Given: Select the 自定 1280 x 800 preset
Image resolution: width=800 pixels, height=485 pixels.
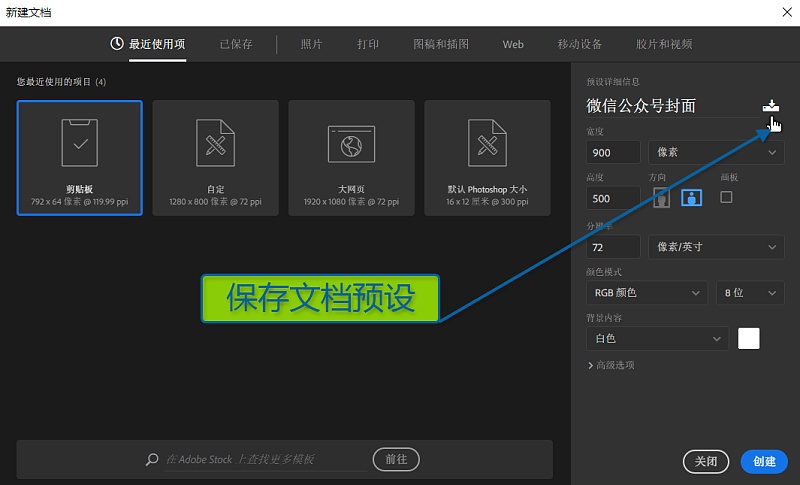Looking at the screenshot, I should (215, 158).
